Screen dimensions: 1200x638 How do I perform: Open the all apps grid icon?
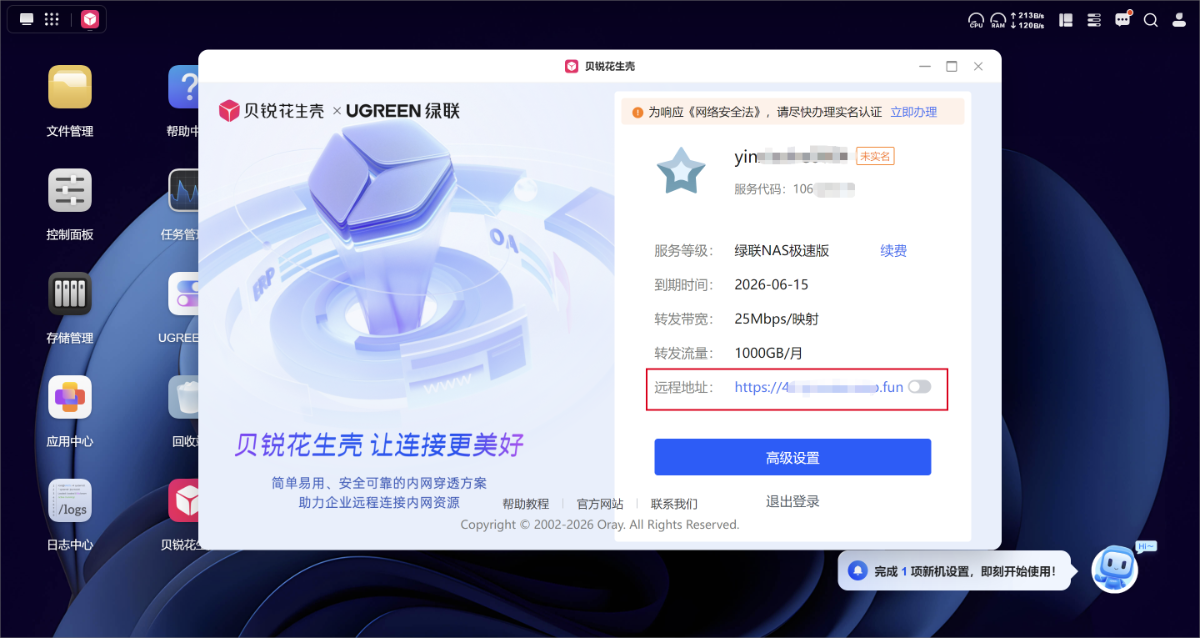pos(52,19)
